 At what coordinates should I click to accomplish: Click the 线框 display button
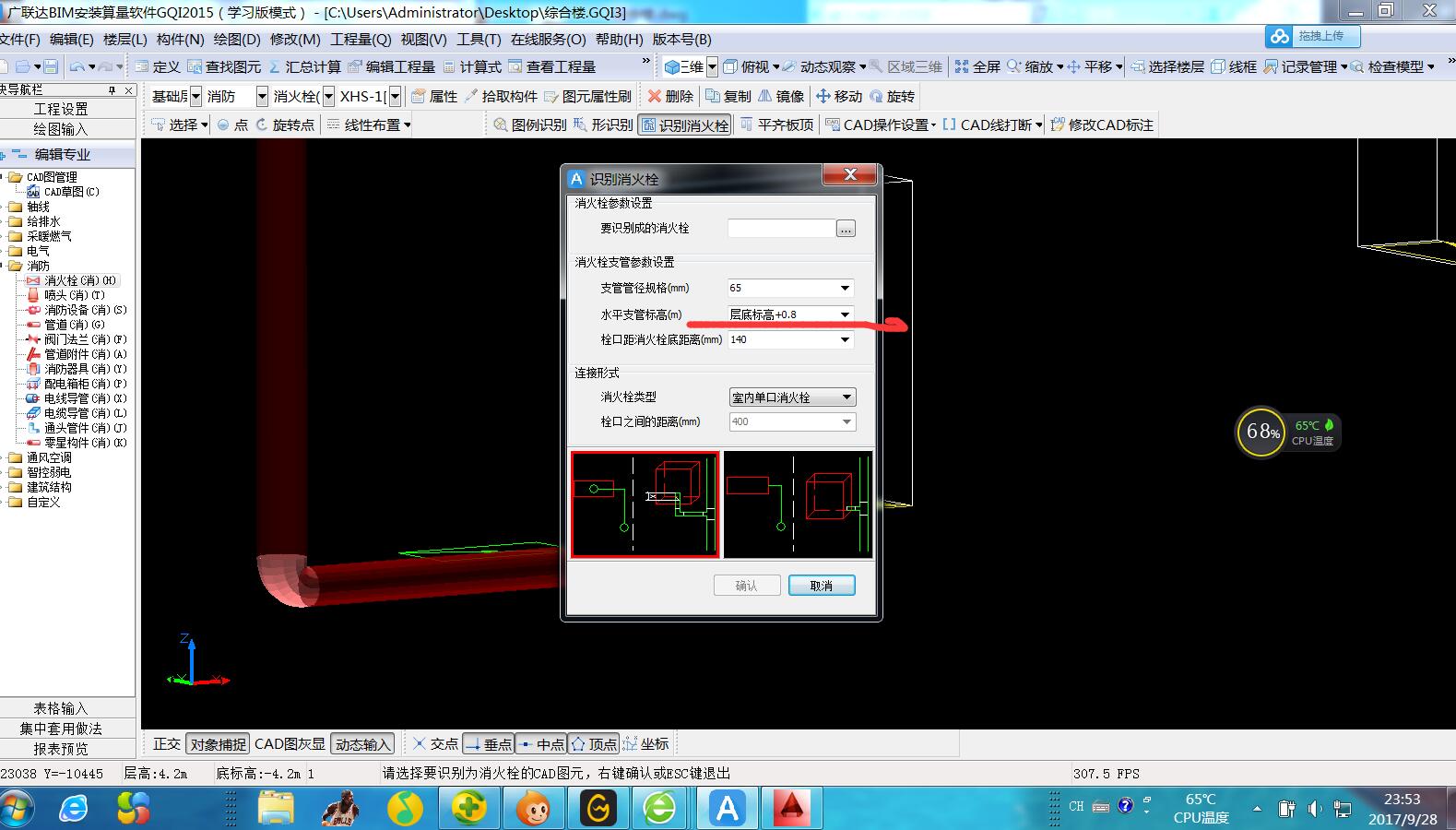pyautogui.click(x=1234, y=66)
